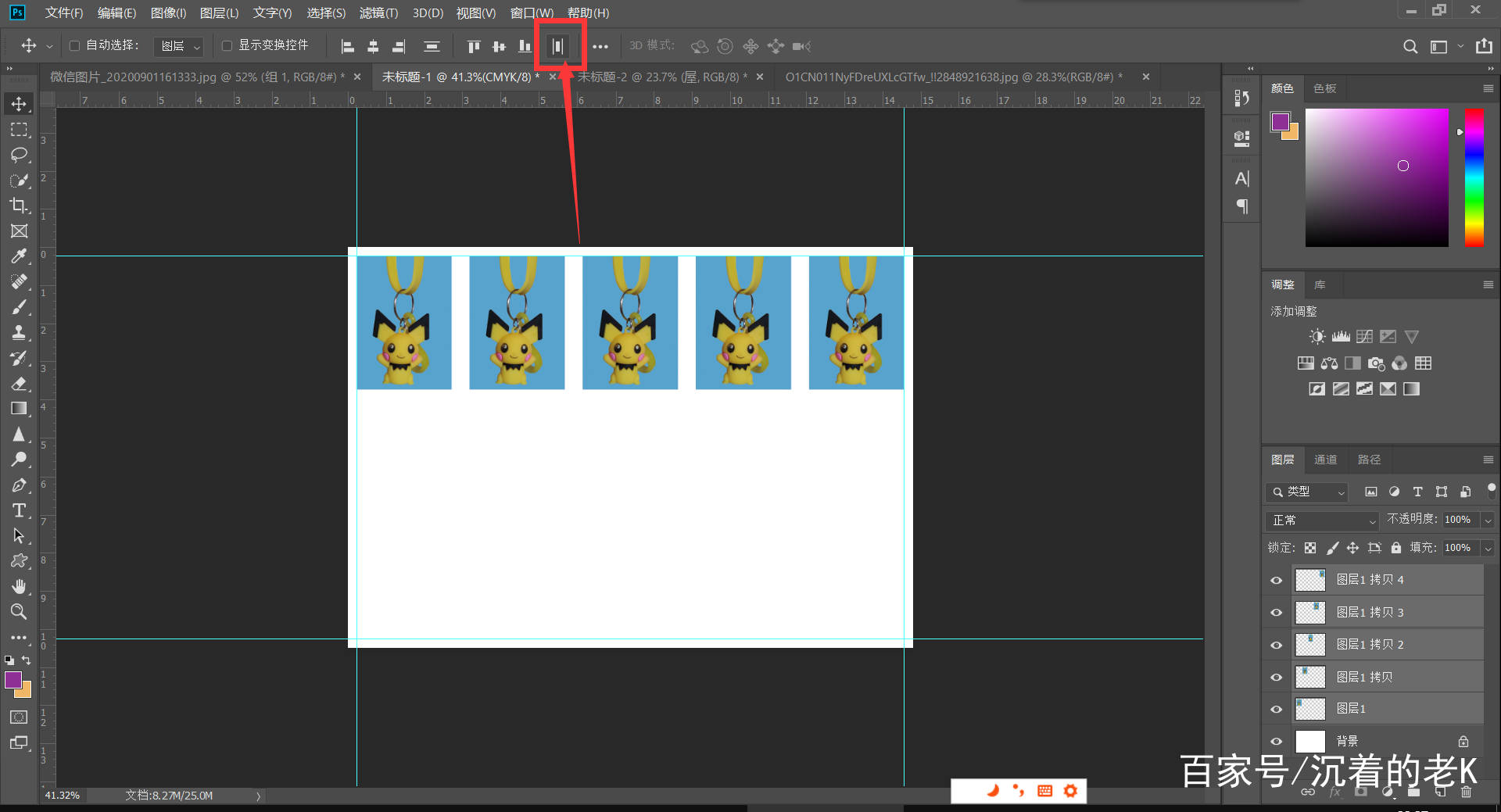Viewport: 1501px width, 812px height.
Task: Open the Character panel icon
Action: tap(1241, 179)
